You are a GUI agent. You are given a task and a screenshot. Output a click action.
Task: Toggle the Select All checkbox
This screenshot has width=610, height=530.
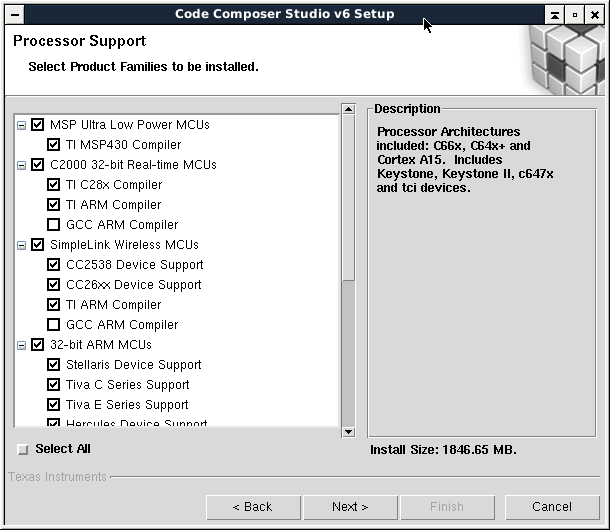pos(23,450)
